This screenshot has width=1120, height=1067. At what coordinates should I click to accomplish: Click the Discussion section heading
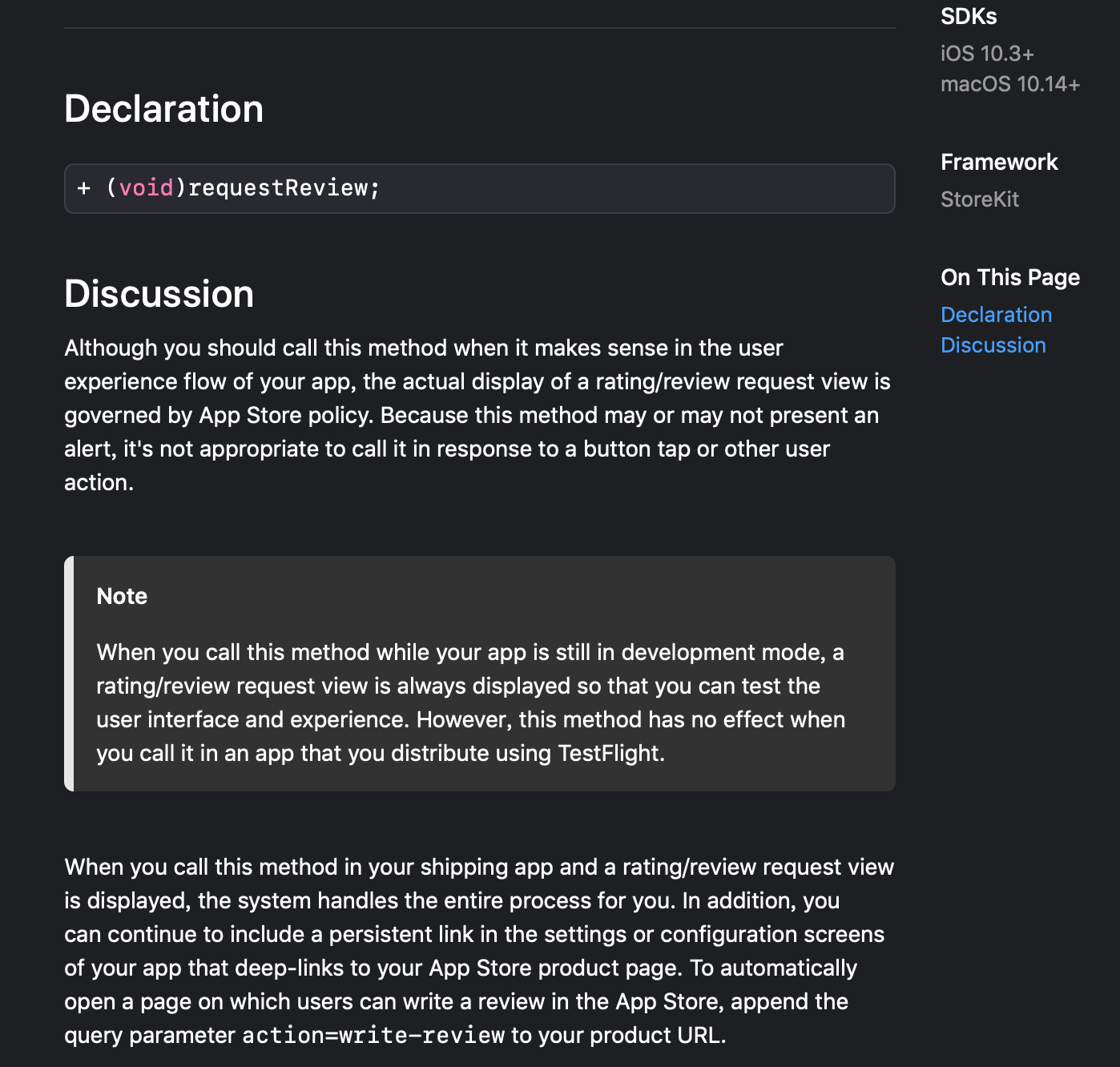tap(159, 294)
